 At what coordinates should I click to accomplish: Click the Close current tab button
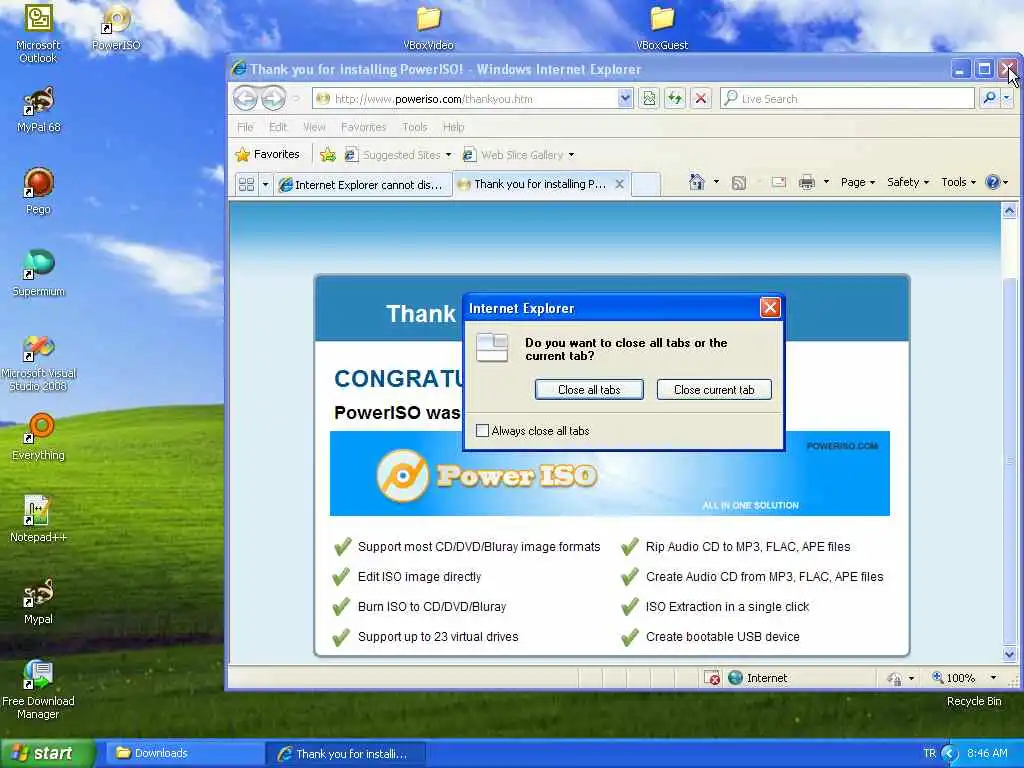tap(714, 390)
